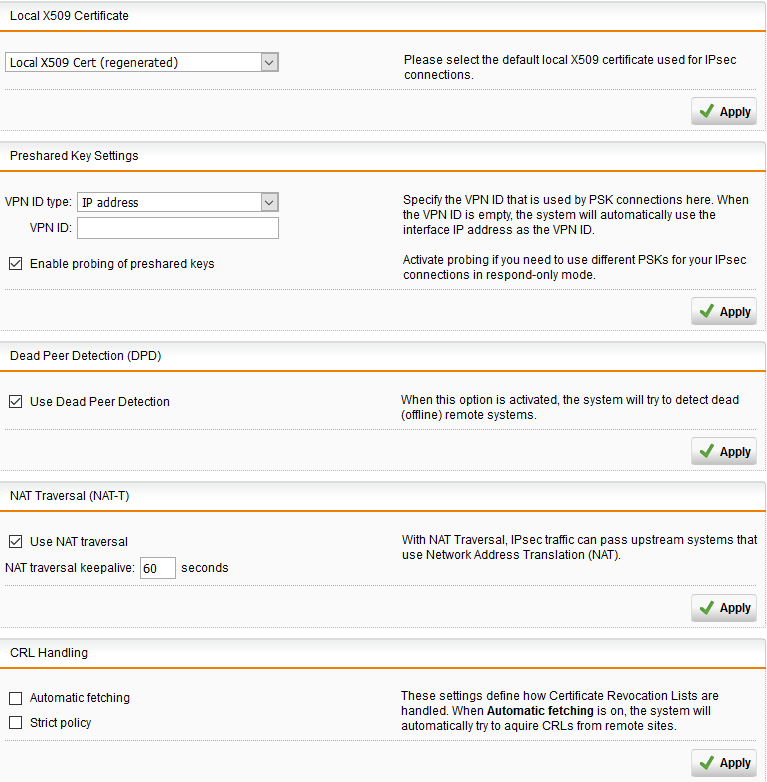
Task: Apply the Local X509 Certificate selection
Action: tap(724, 111)
